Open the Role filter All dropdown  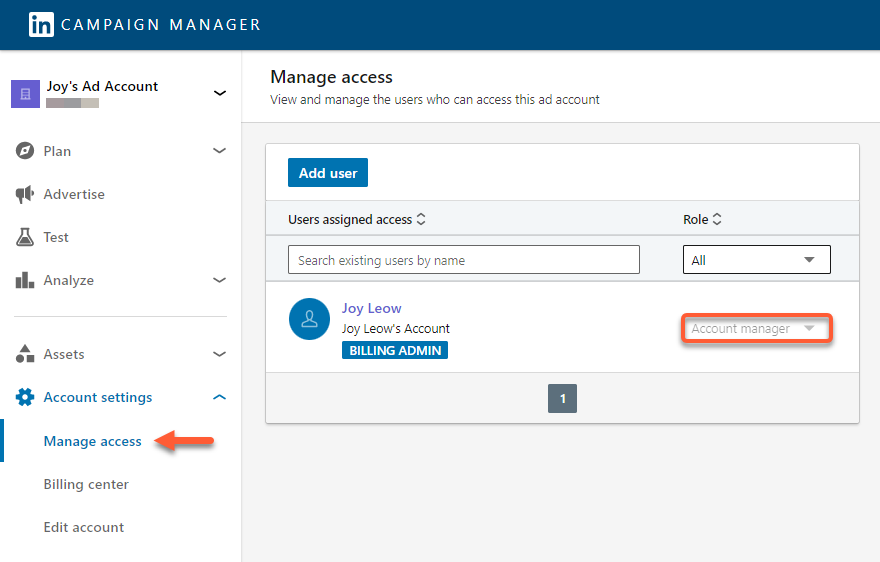[x=756, y=260]
